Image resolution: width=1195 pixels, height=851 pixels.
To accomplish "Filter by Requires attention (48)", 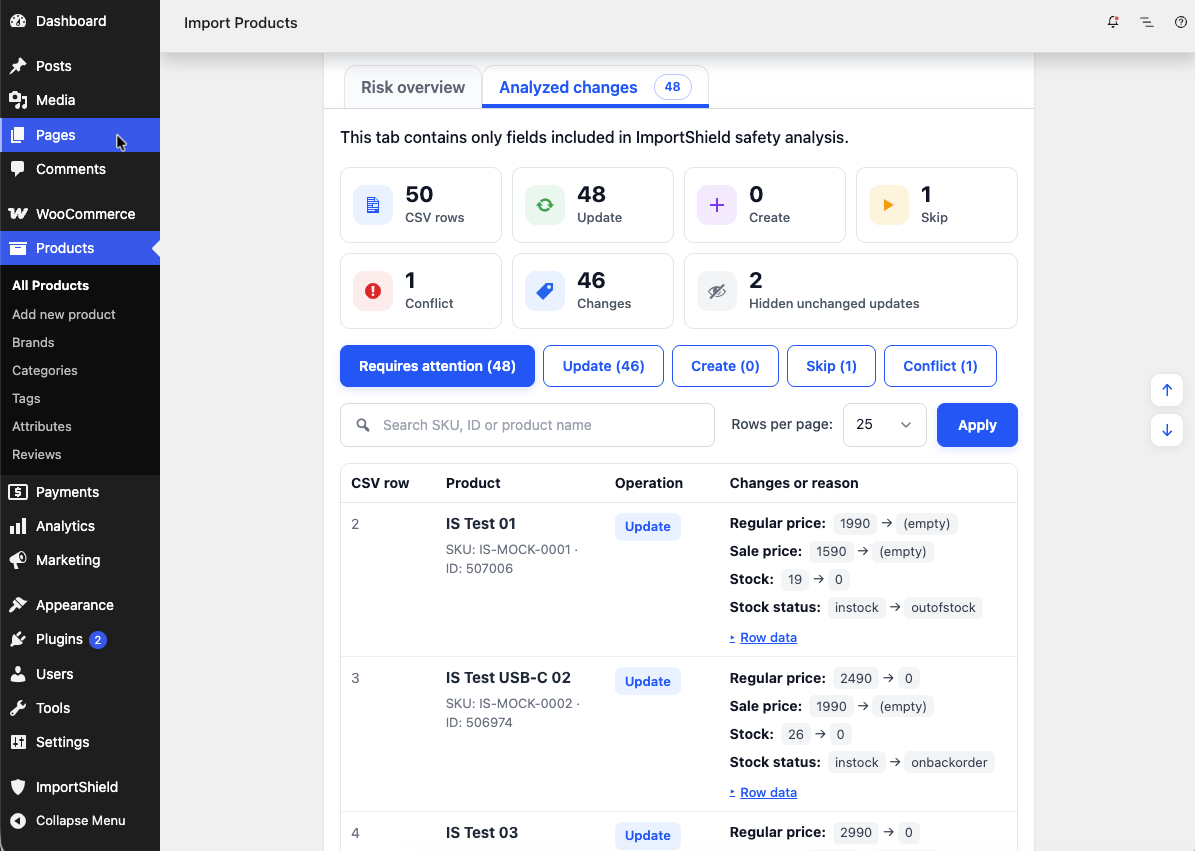I will point(437,366).
